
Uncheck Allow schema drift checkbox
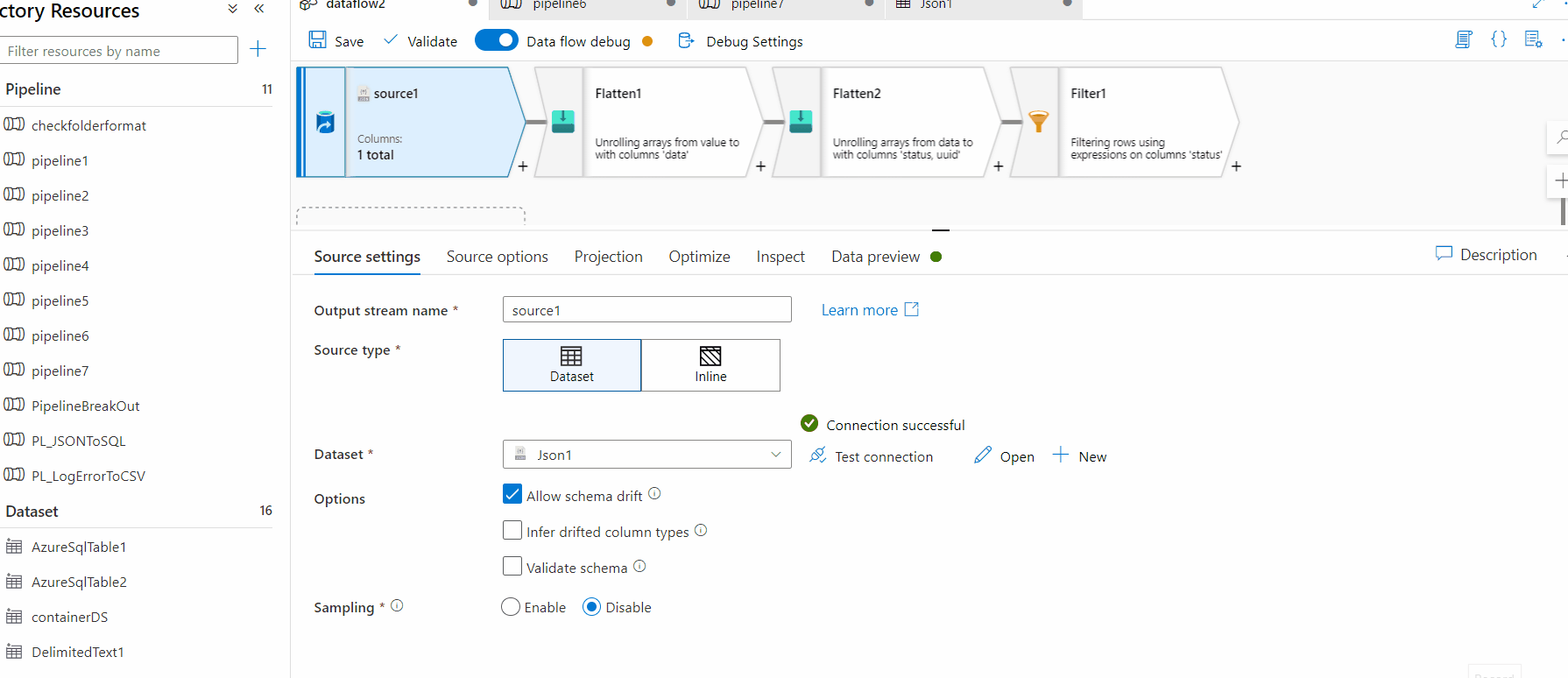point(512,494)
